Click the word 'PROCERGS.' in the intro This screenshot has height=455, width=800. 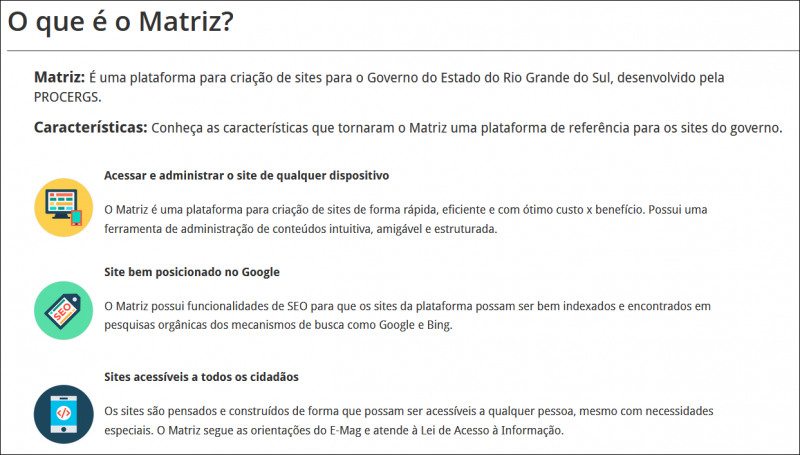click(x=68, y=97)
